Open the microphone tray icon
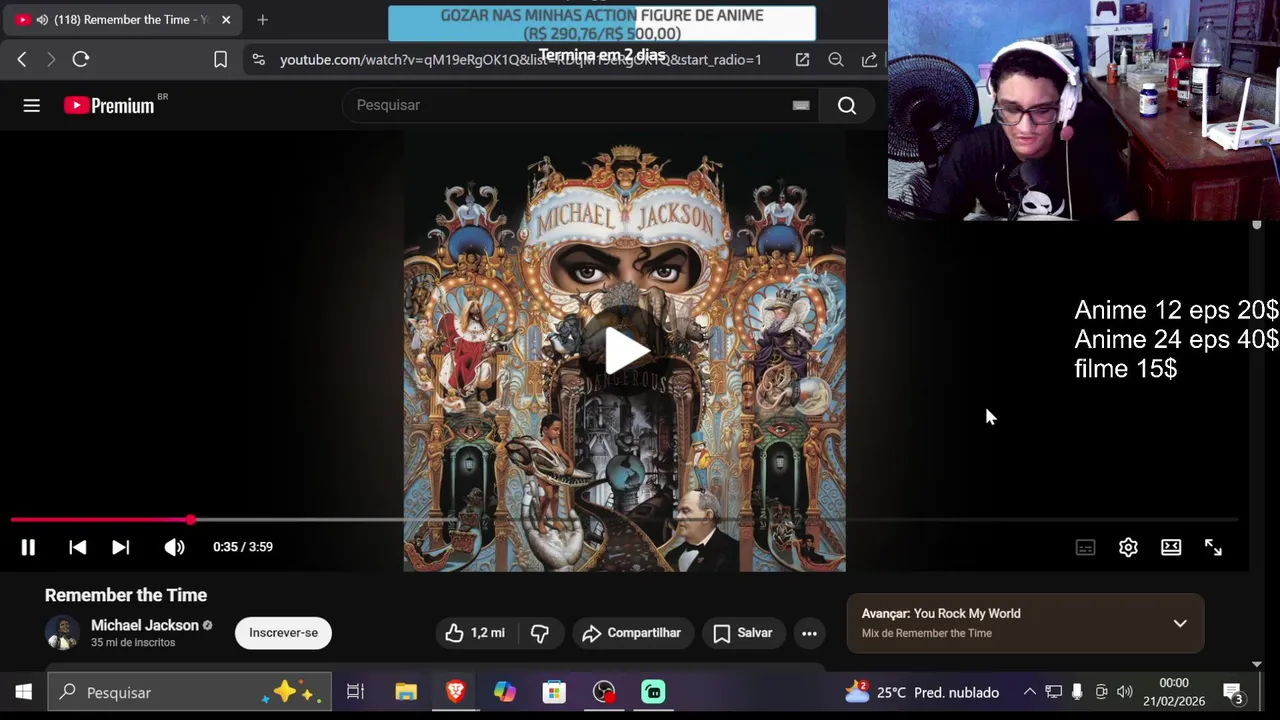Image resolution: width=1280 pixels, height=720 pixels. [x=1077, y=692]
